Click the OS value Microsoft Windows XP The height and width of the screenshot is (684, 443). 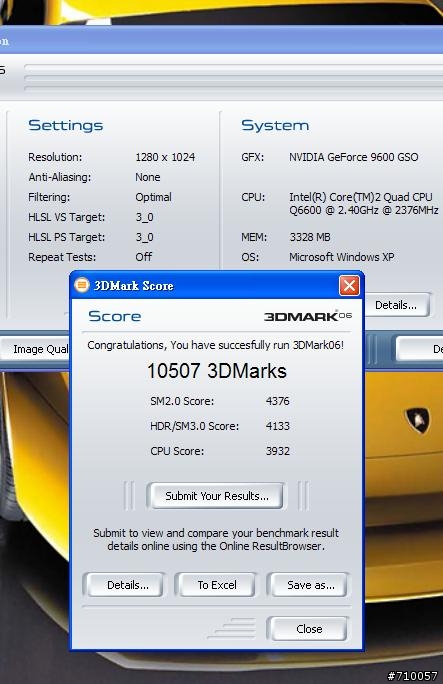[x=342, y=257]
